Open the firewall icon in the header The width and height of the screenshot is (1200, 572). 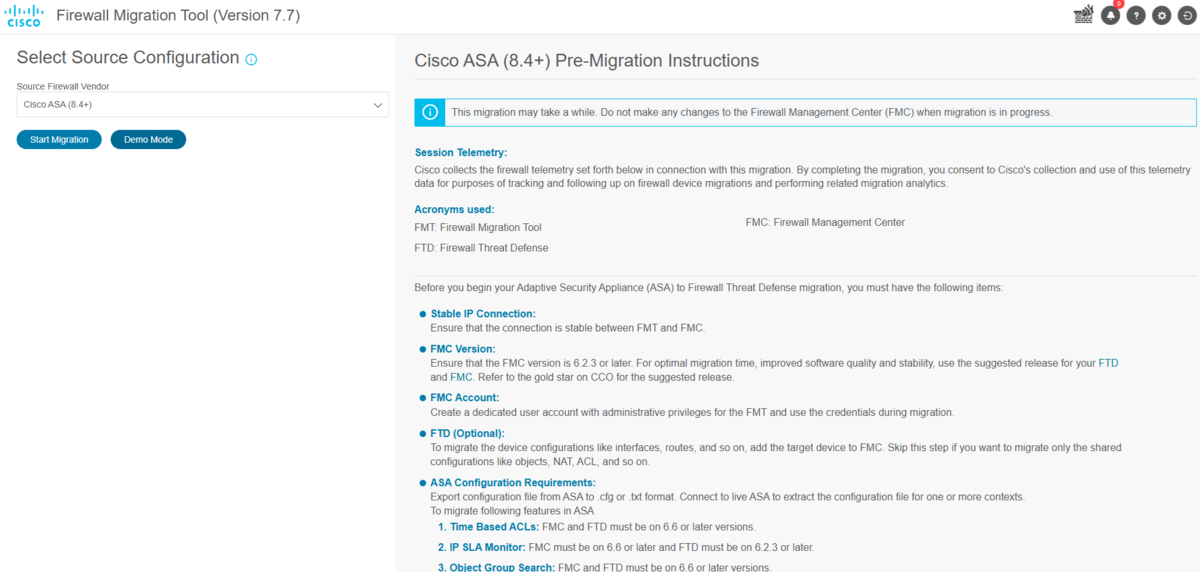point(1083,15)
